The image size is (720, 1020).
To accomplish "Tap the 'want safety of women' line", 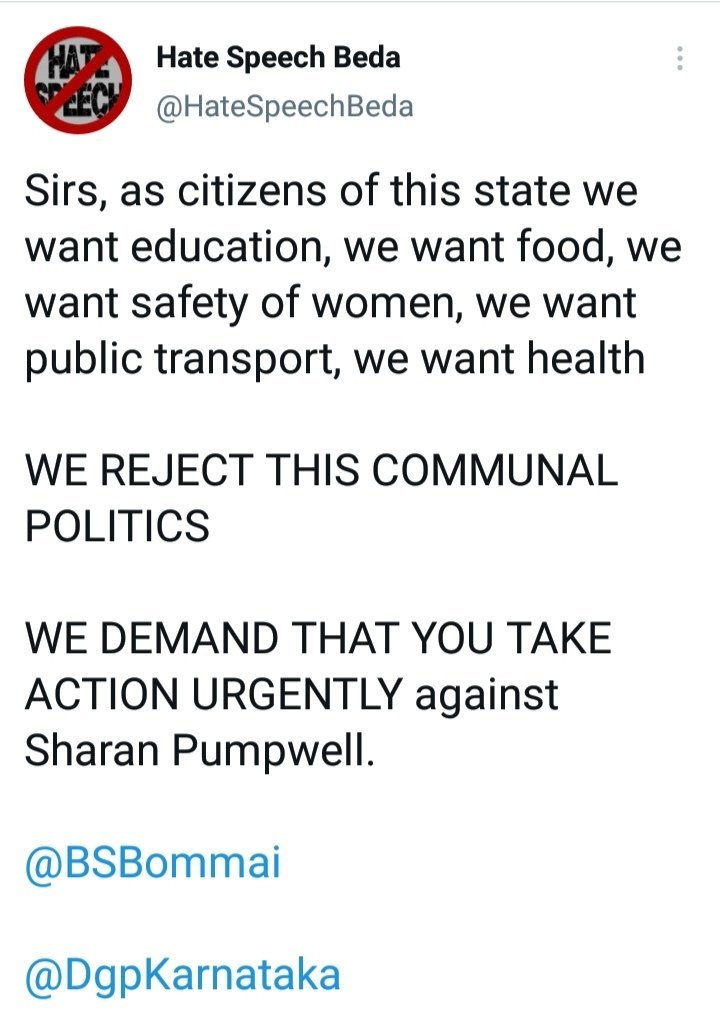I will click(x=331, y=303).
